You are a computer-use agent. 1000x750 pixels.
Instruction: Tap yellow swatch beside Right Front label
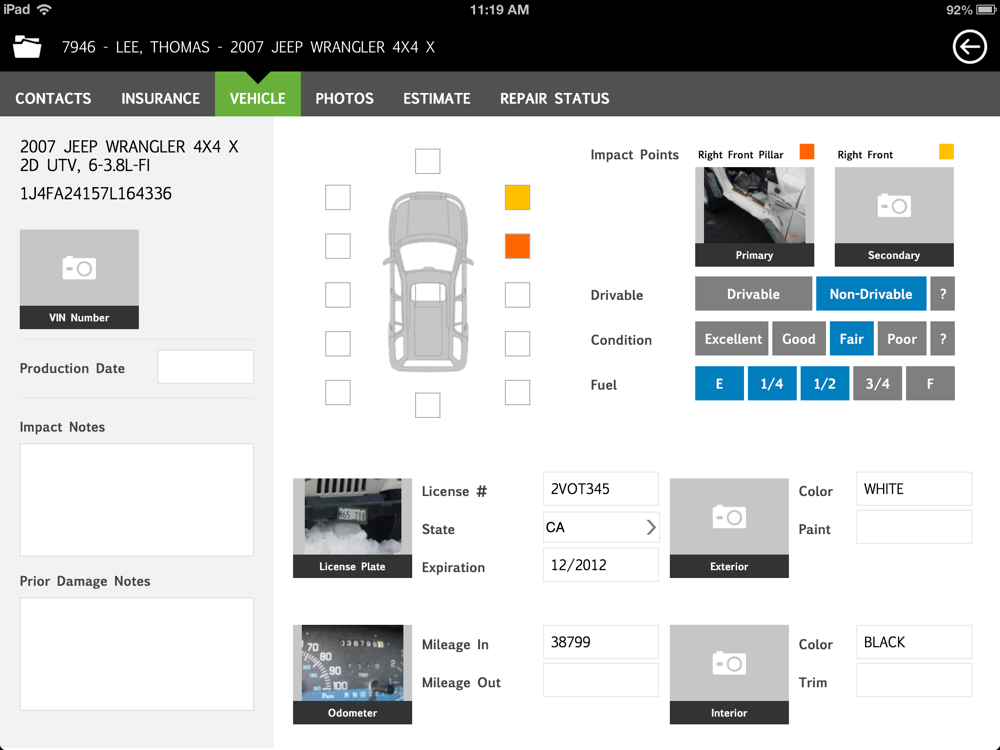click(x=946, y=151)
